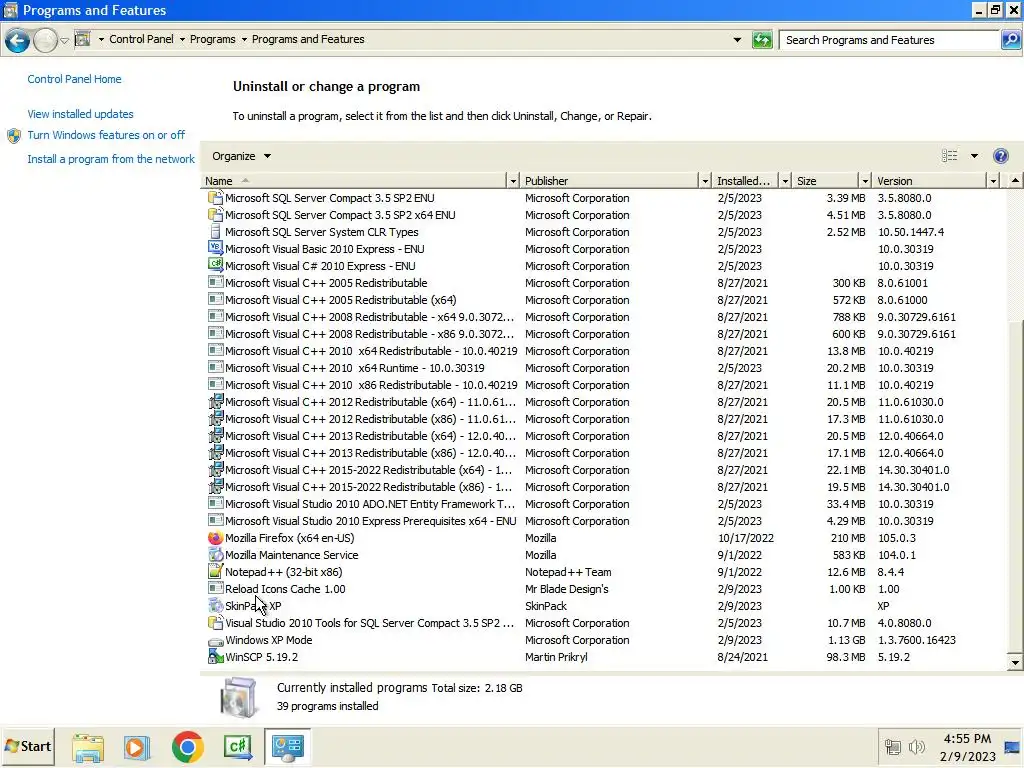The width and height of the screenshot is (1024, 768).
Task: Click the Control Panel taskbar icon
Action: pyautogui.click(x=287, y=746)
